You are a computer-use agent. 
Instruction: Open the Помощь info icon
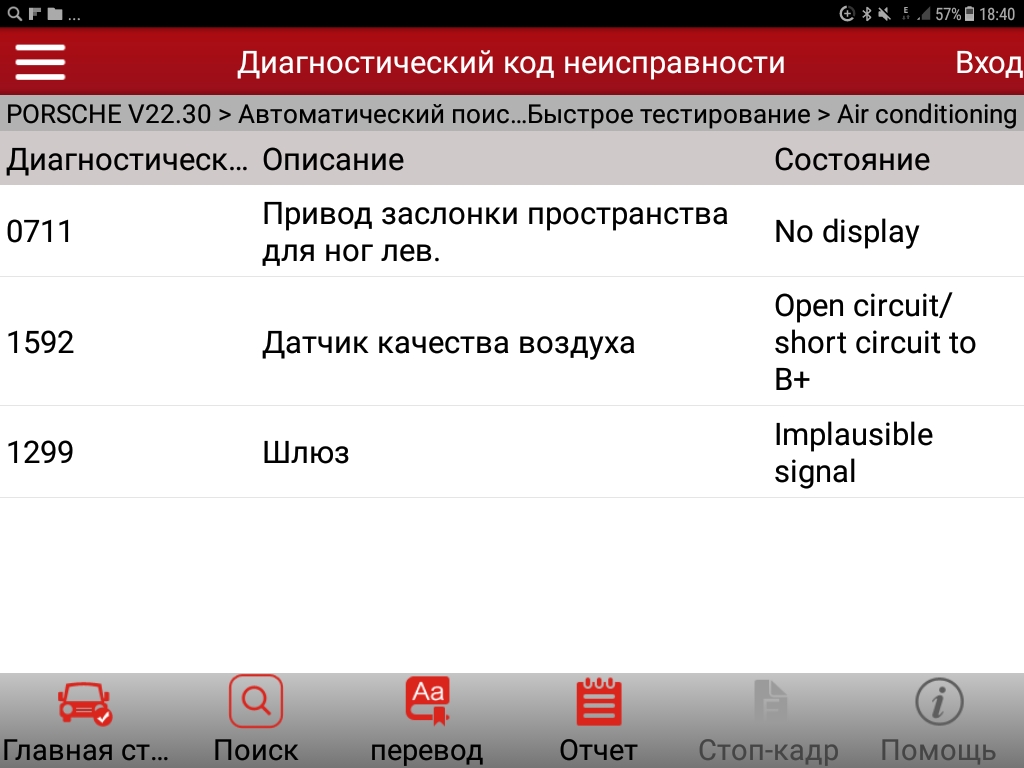coord(938,704)
